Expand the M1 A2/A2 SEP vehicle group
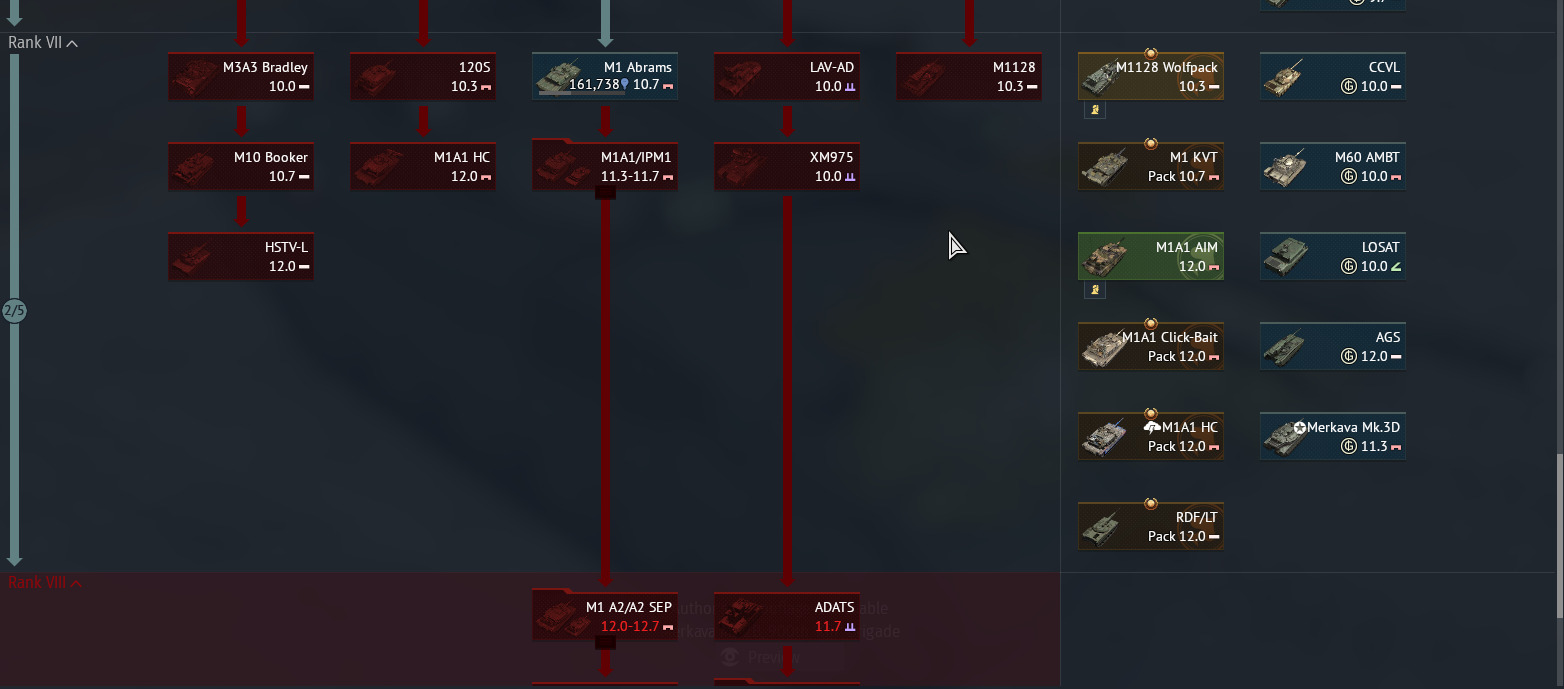 (x=605, y=644)
